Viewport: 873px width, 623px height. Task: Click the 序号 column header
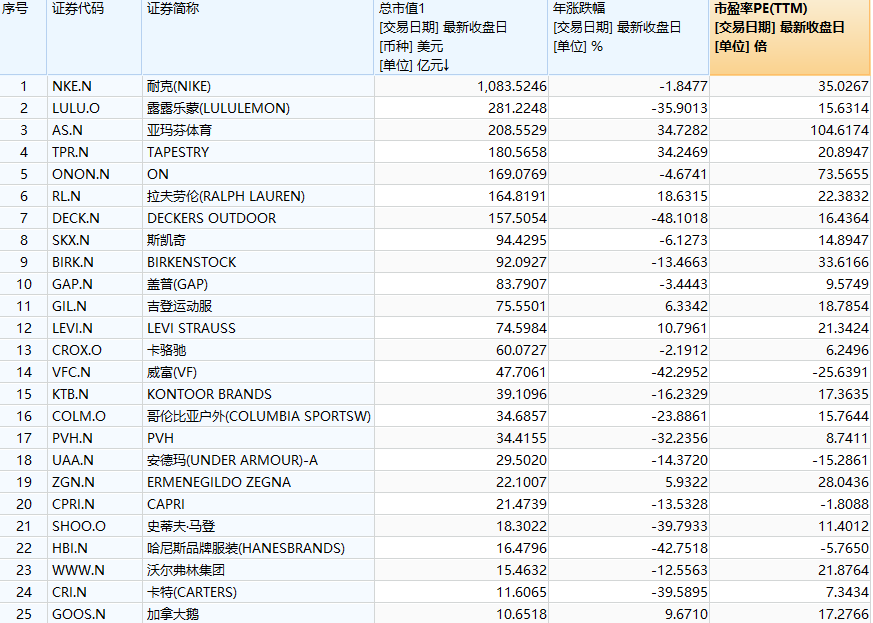(x=23, y=37)
